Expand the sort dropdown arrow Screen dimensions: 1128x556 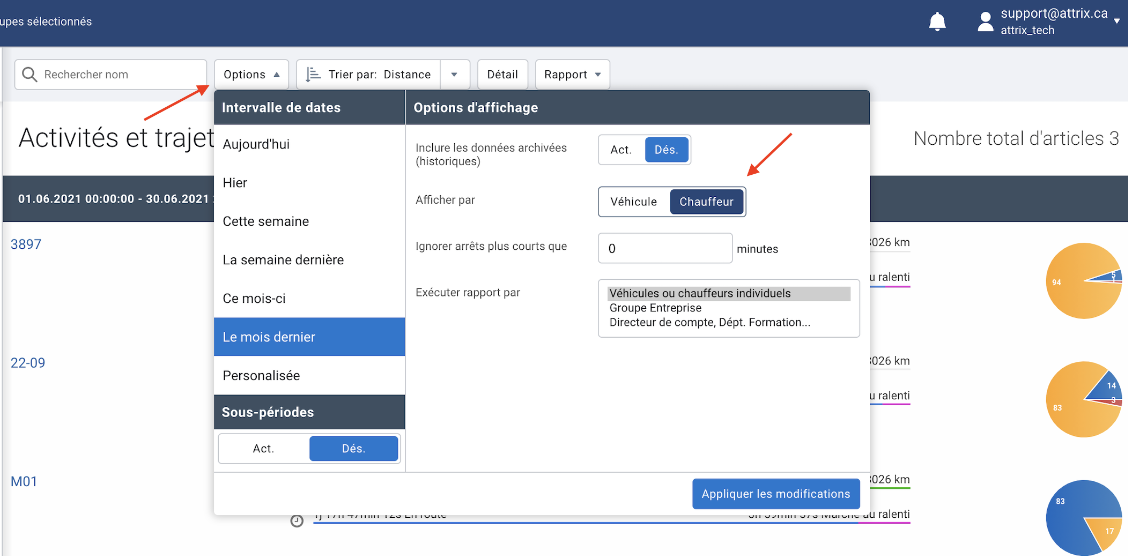455,74
